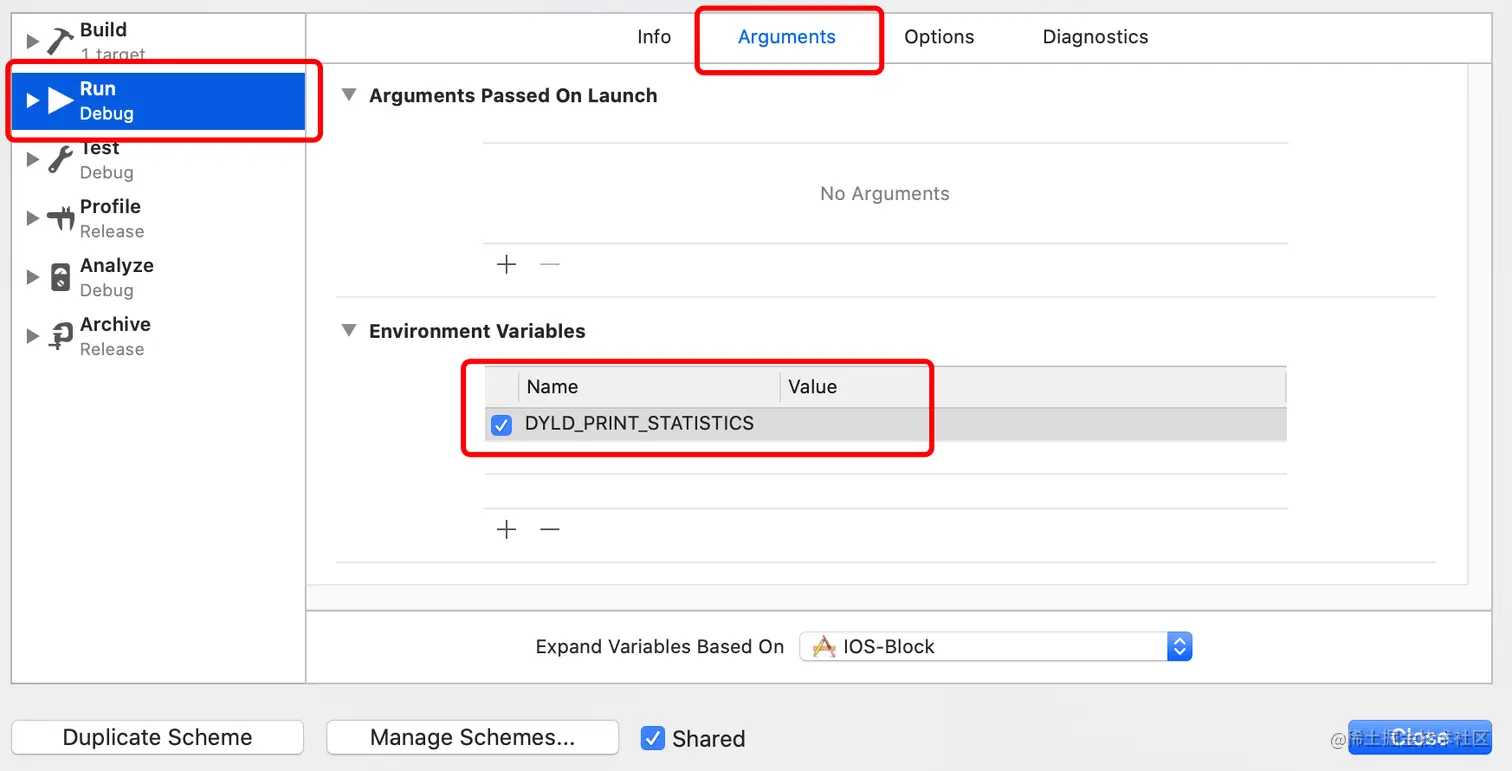
Task: Remove selected environment variable with minus
Action: [x=550, y=529]
